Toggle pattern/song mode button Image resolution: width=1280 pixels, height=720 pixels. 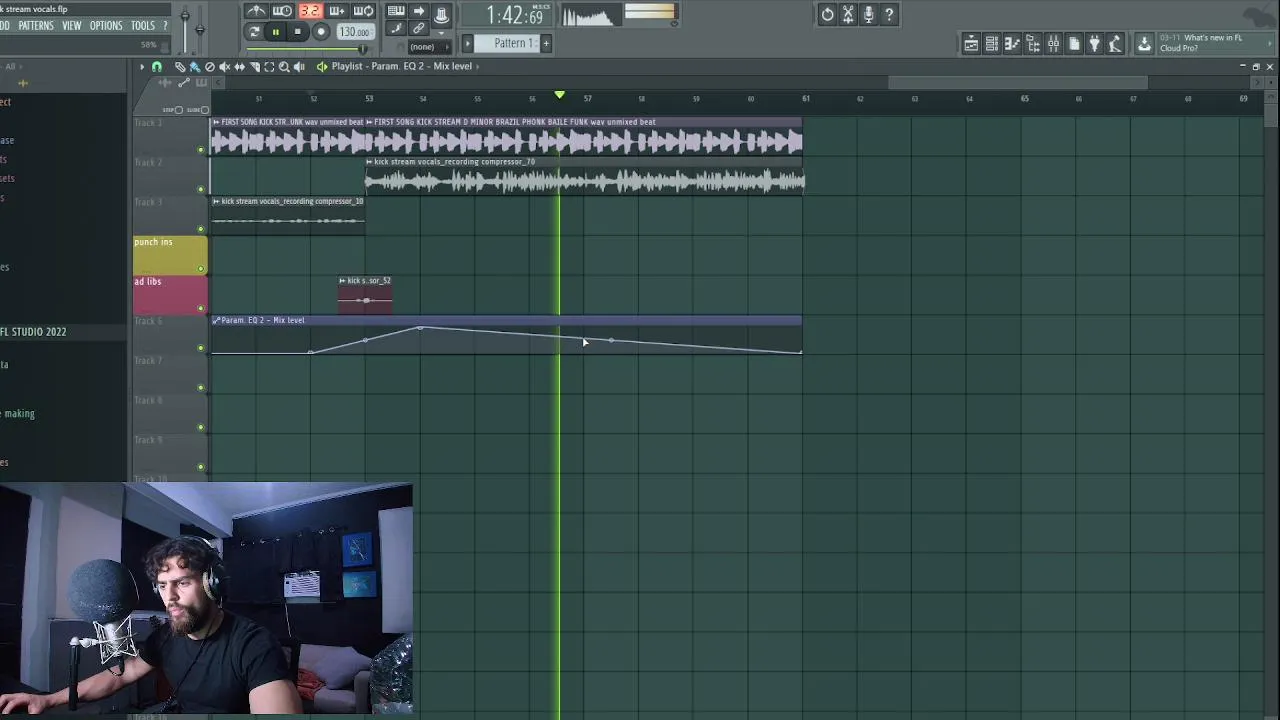click(254, 31)
